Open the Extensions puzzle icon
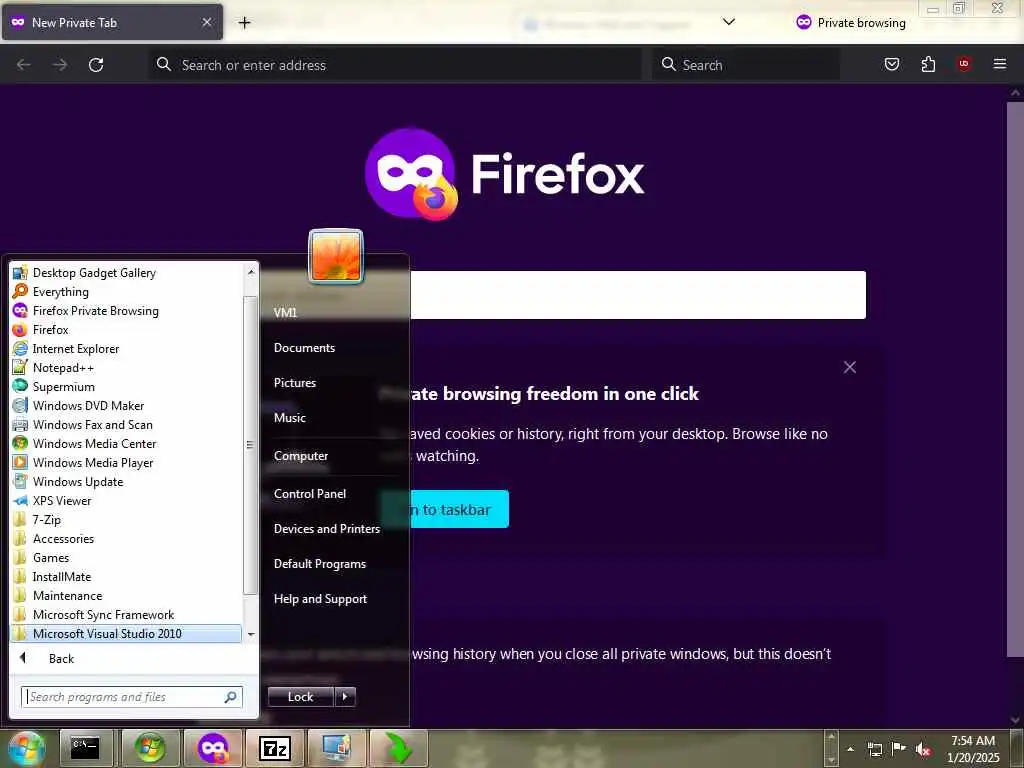 928,64
